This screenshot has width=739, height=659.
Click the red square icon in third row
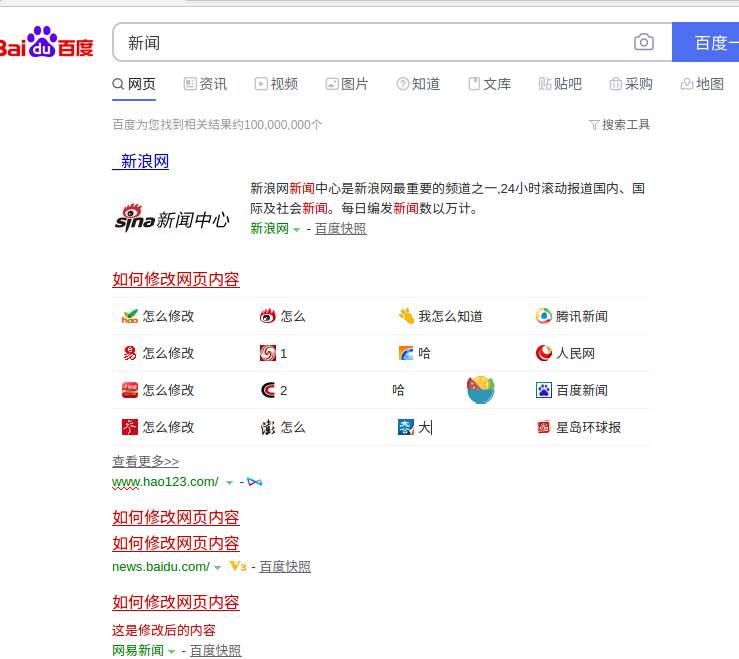point(130,390)
